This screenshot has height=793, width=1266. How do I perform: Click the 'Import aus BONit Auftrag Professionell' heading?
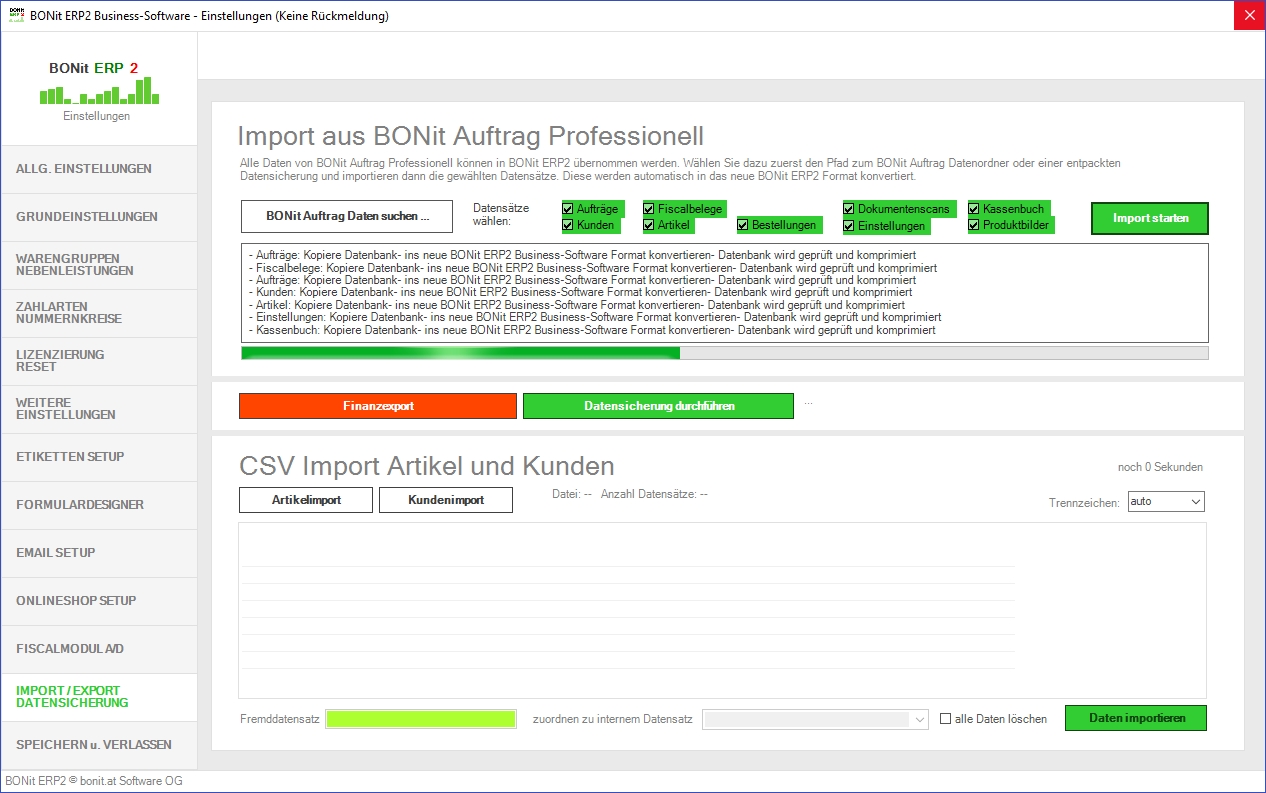471,136
